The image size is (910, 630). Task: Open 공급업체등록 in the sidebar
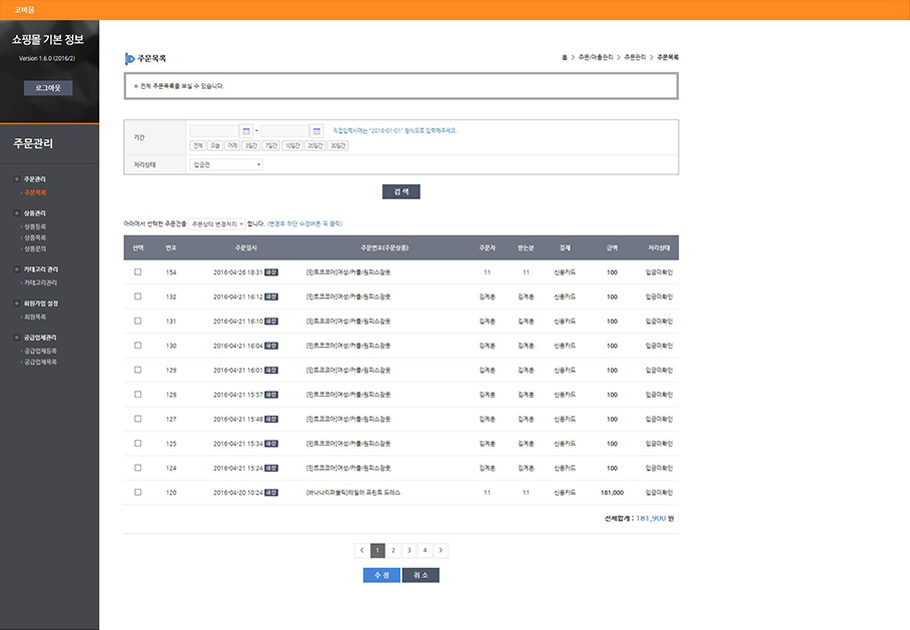click(x=40, y=351)
